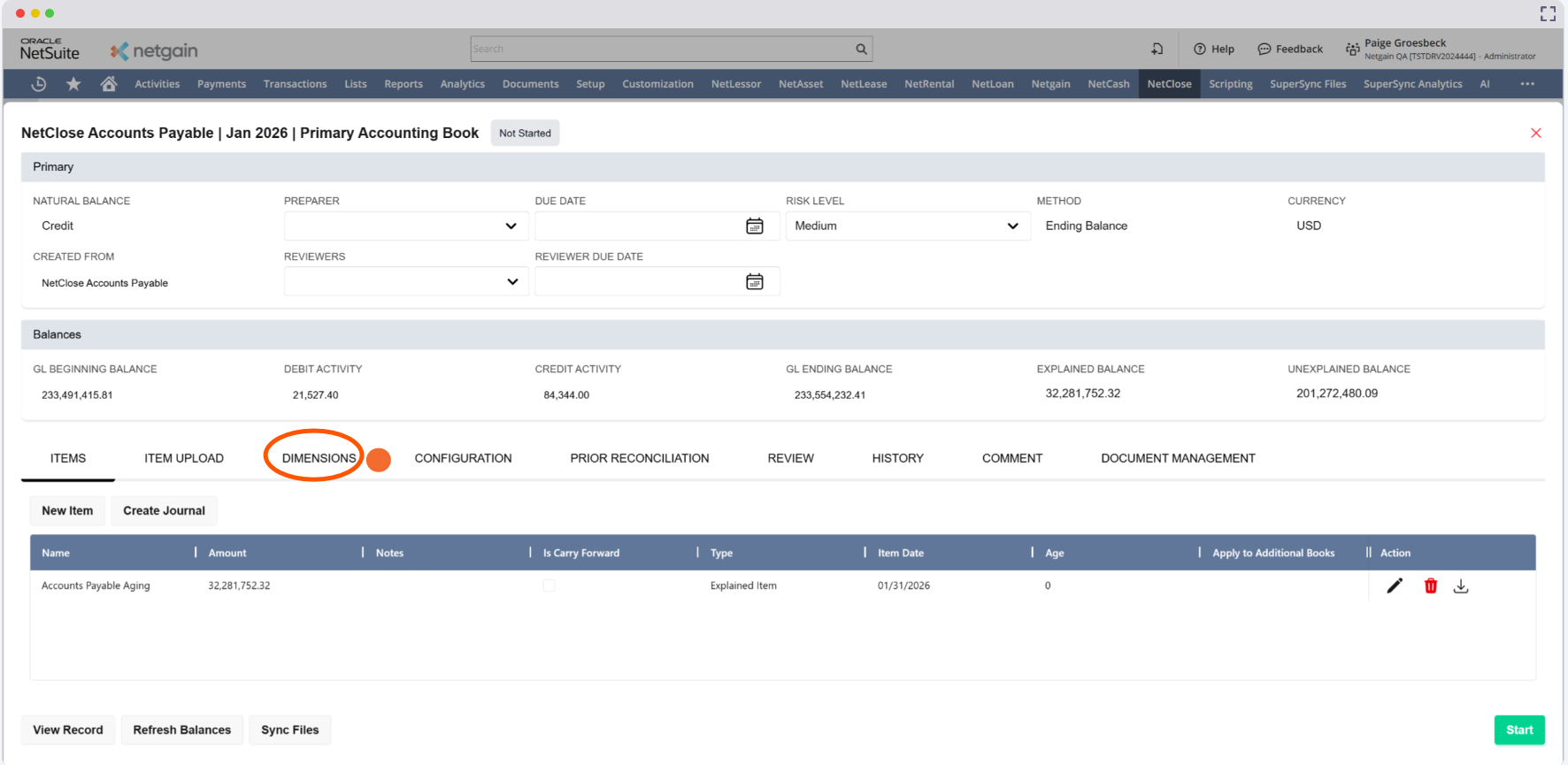
Task: Open the Reports menu in navigation bar
Action: tap(403, 84)
